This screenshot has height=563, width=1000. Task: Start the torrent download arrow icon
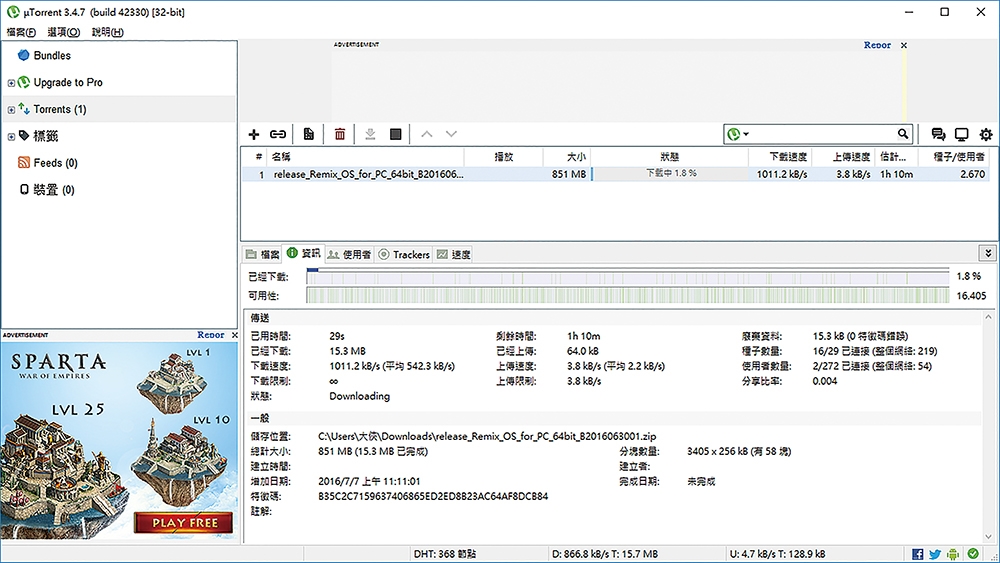coord(370,135)
